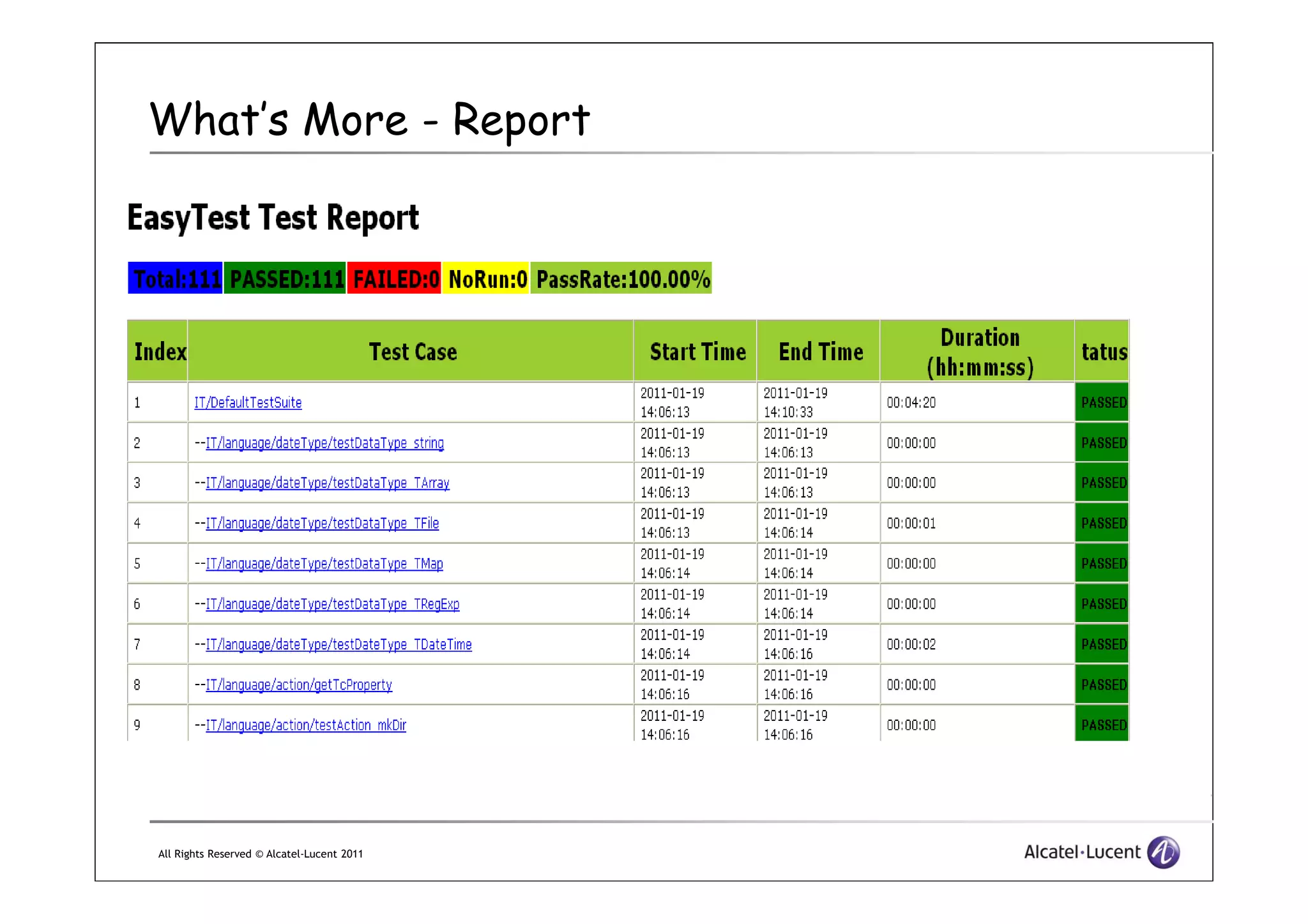The width and height of the screenshot is (1308, 924).
Task: Click the 00:04:20 duration value
Action: (911, 402)
